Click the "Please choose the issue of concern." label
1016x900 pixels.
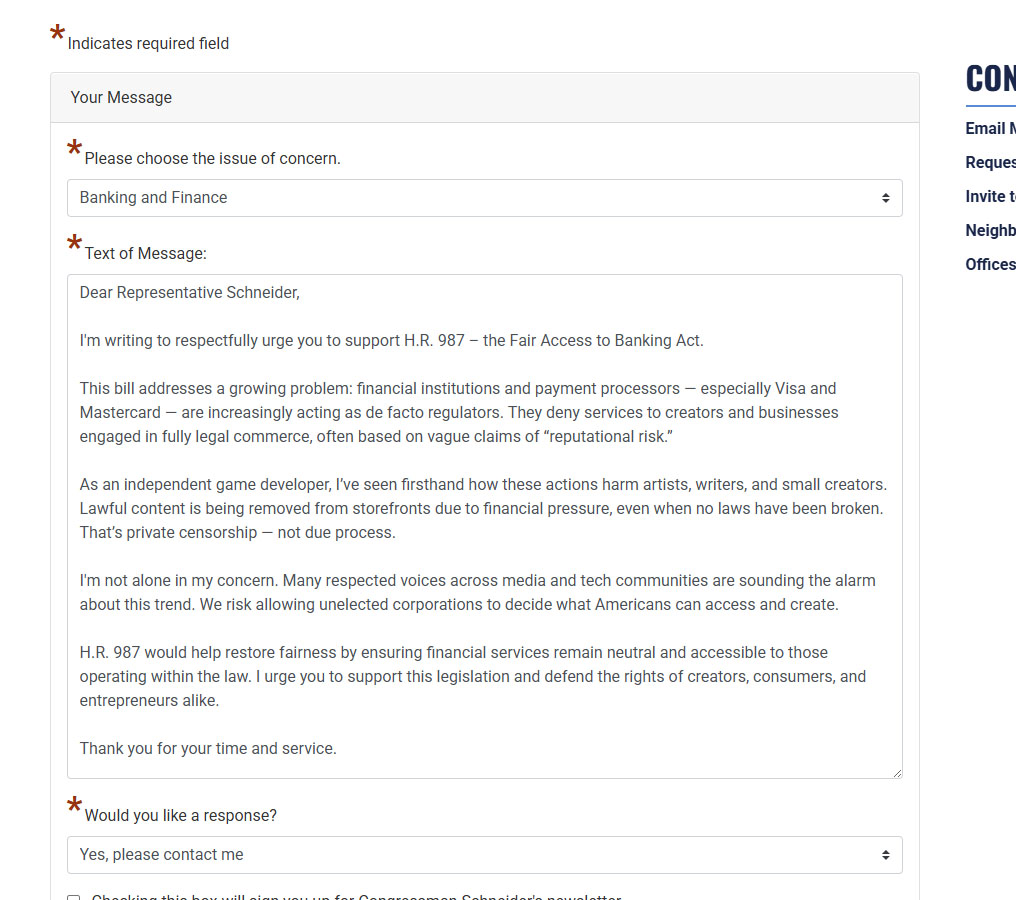pos(212,158)
